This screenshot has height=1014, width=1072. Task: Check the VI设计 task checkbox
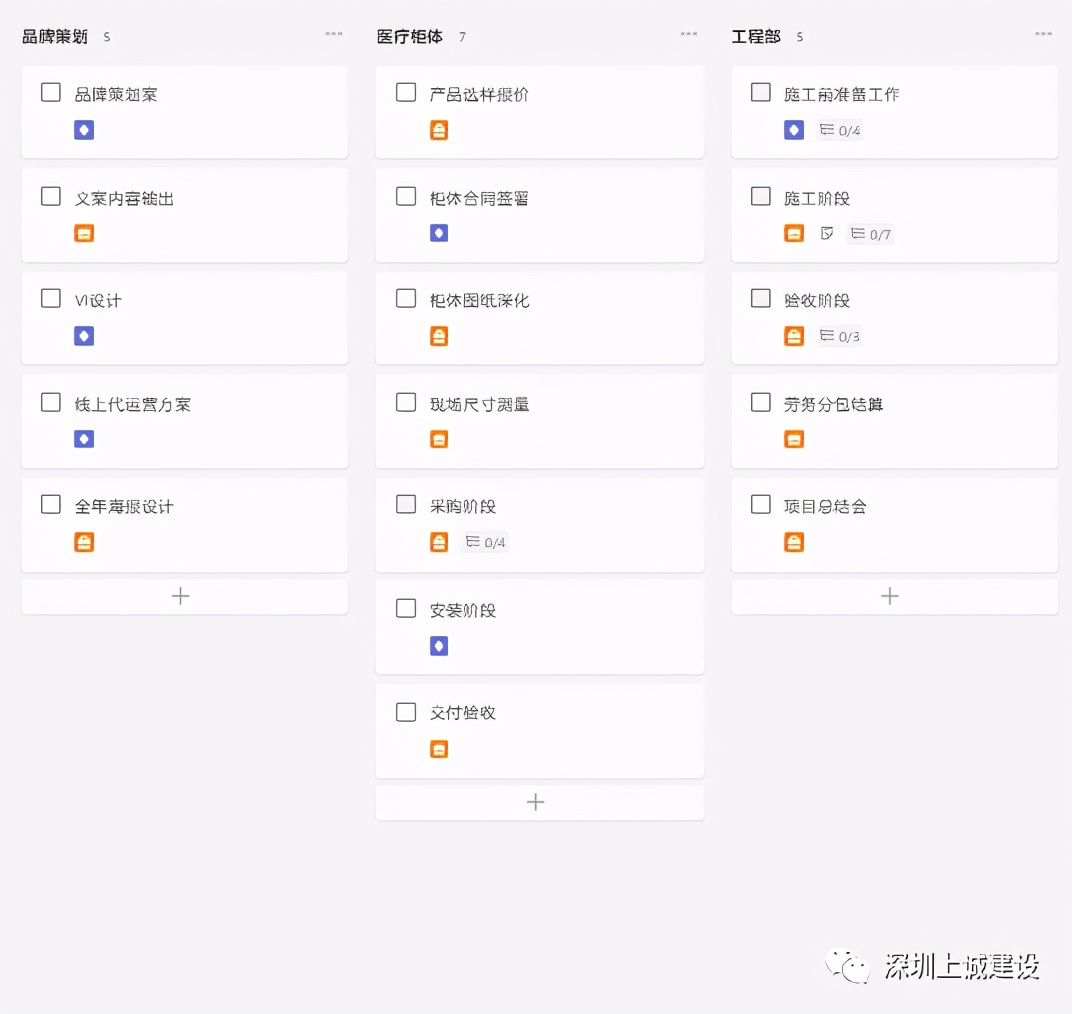(x=51, y=299)
